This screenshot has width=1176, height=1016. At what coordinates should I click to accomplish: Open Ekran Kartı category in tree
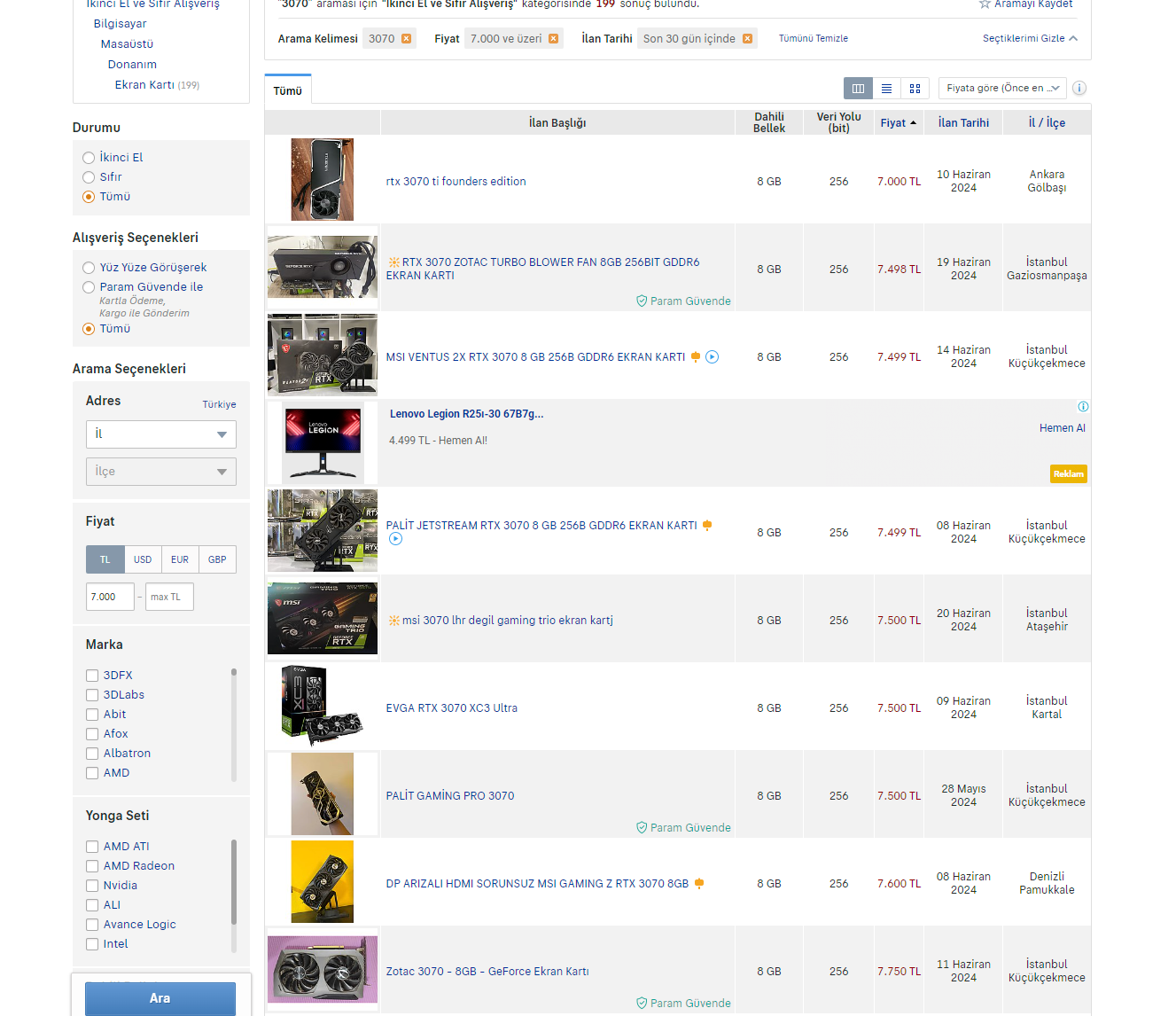[x=144, y=85]
